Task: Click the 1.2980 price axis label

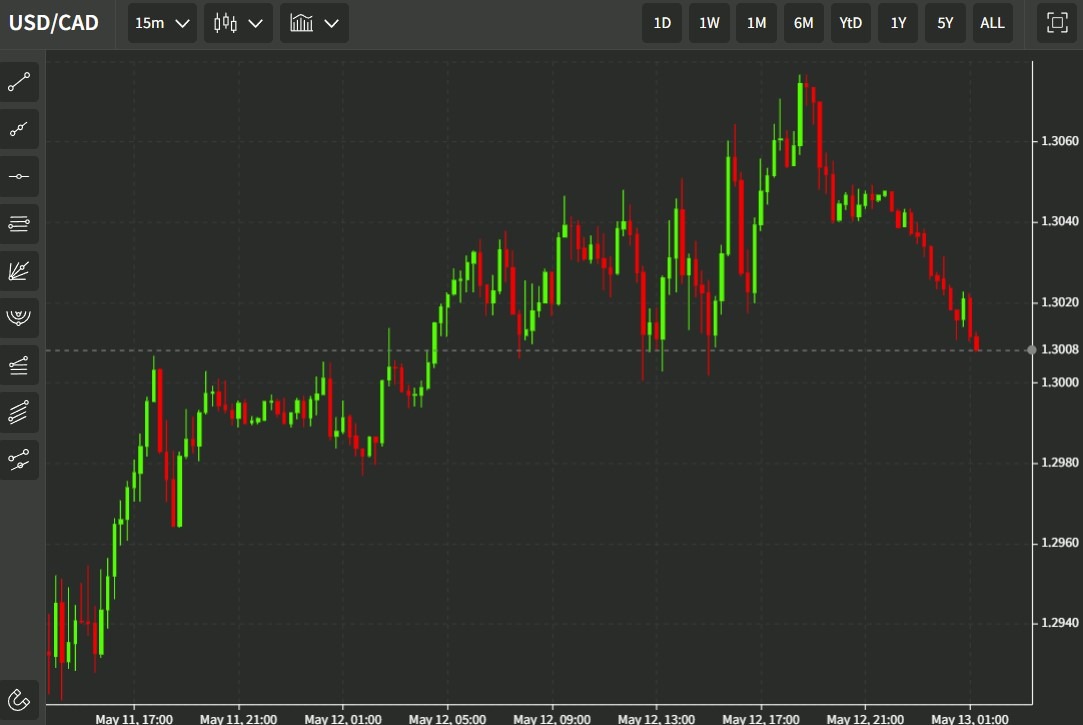Action: (1060, 463)
